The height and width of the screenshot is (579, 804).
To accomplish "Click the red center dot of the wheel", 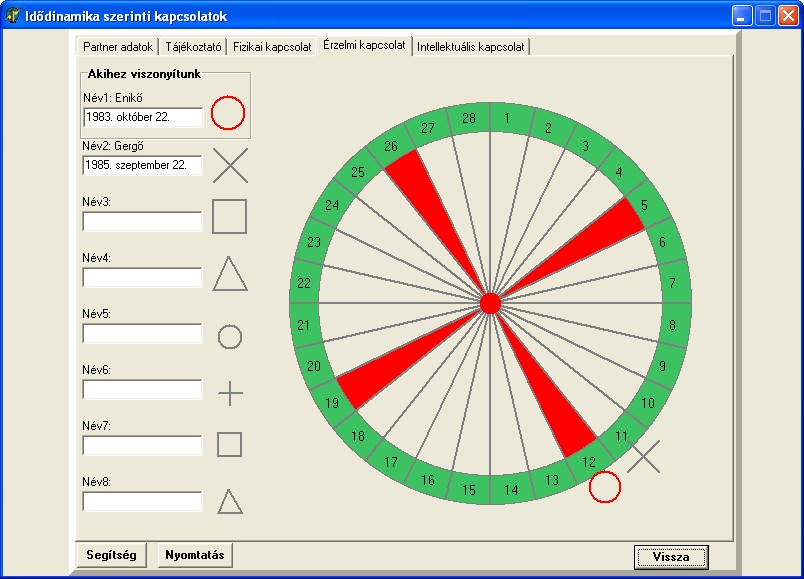I will [x=490, y=303].
